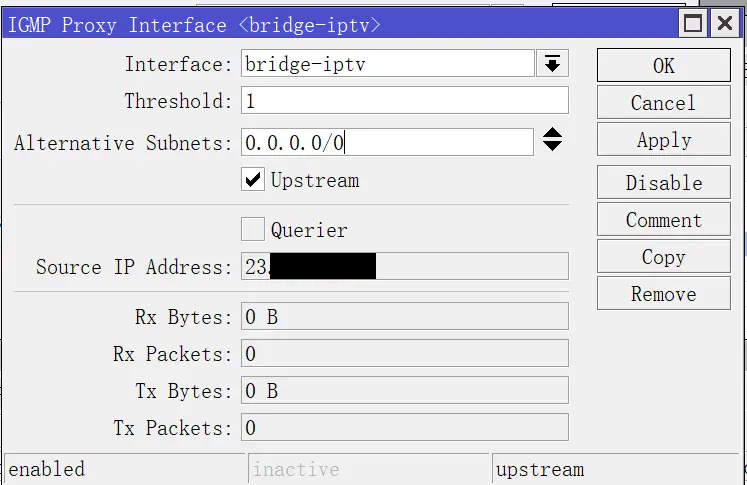Click the down arrow beside Alternative Subnets
Screen dimensions: 747x485
pos(552,146)
